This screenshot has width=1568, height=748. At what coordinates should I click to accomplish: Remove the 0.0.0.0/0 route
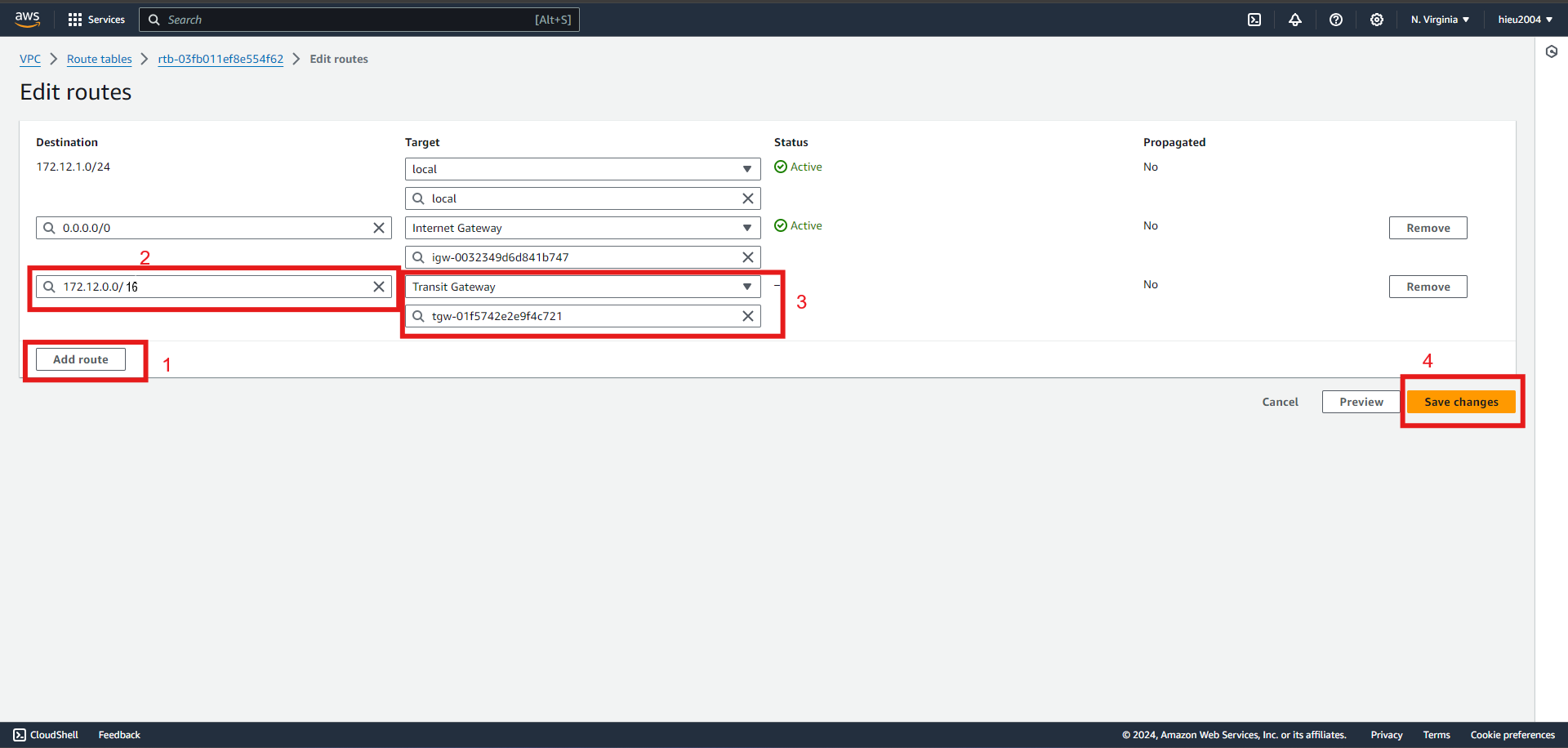pos(1428,228)
